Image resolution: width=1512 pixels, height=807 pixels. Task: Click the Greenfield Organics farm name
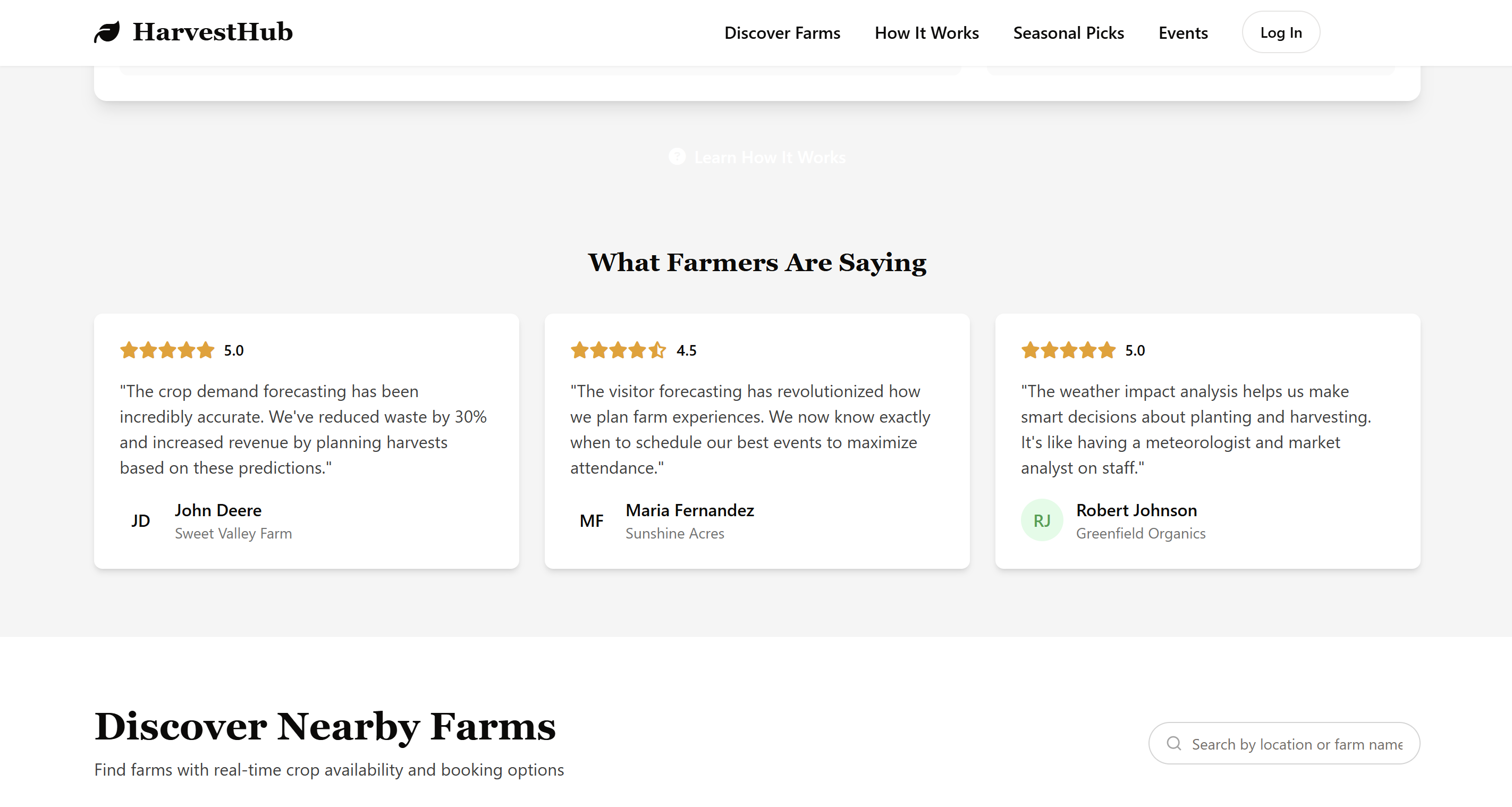click(1141, 533)
